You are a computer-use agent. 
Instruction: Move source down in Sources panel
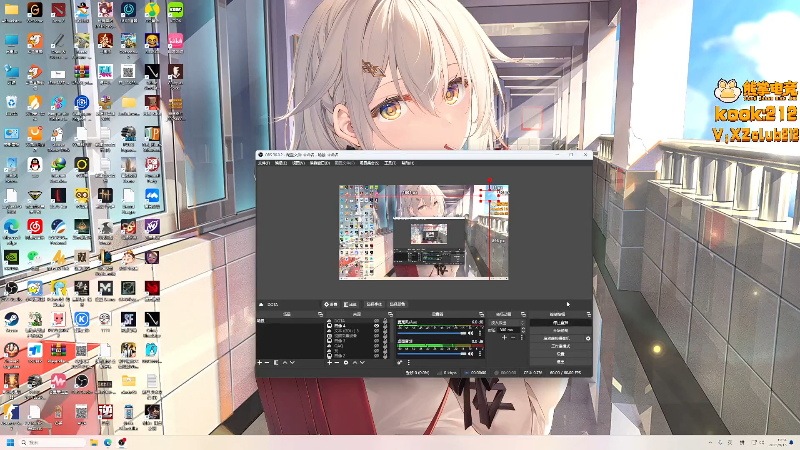pos(362,363)
